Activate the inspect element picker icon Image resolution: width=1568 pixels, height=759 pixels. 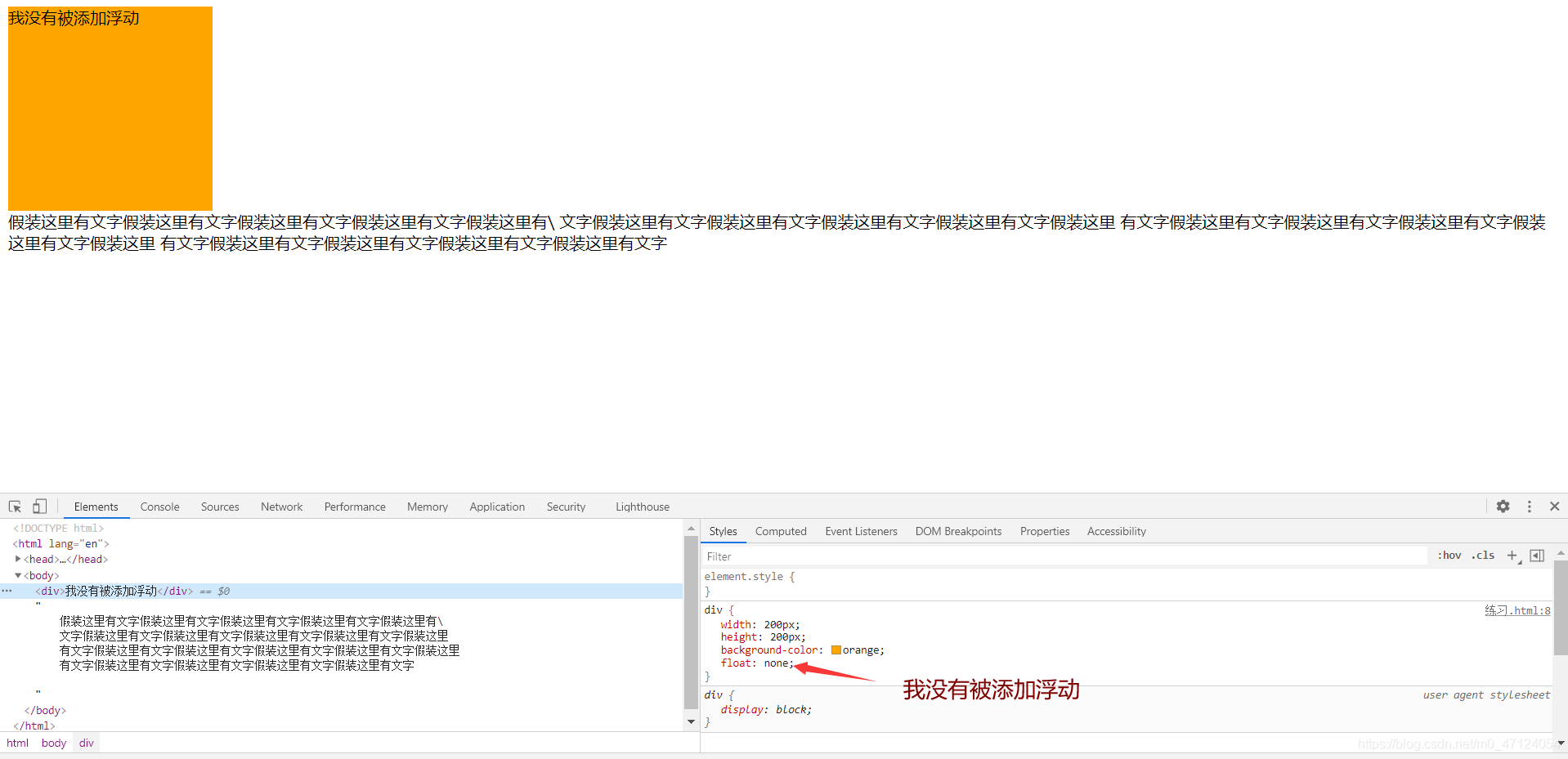(x=15, y=507)
